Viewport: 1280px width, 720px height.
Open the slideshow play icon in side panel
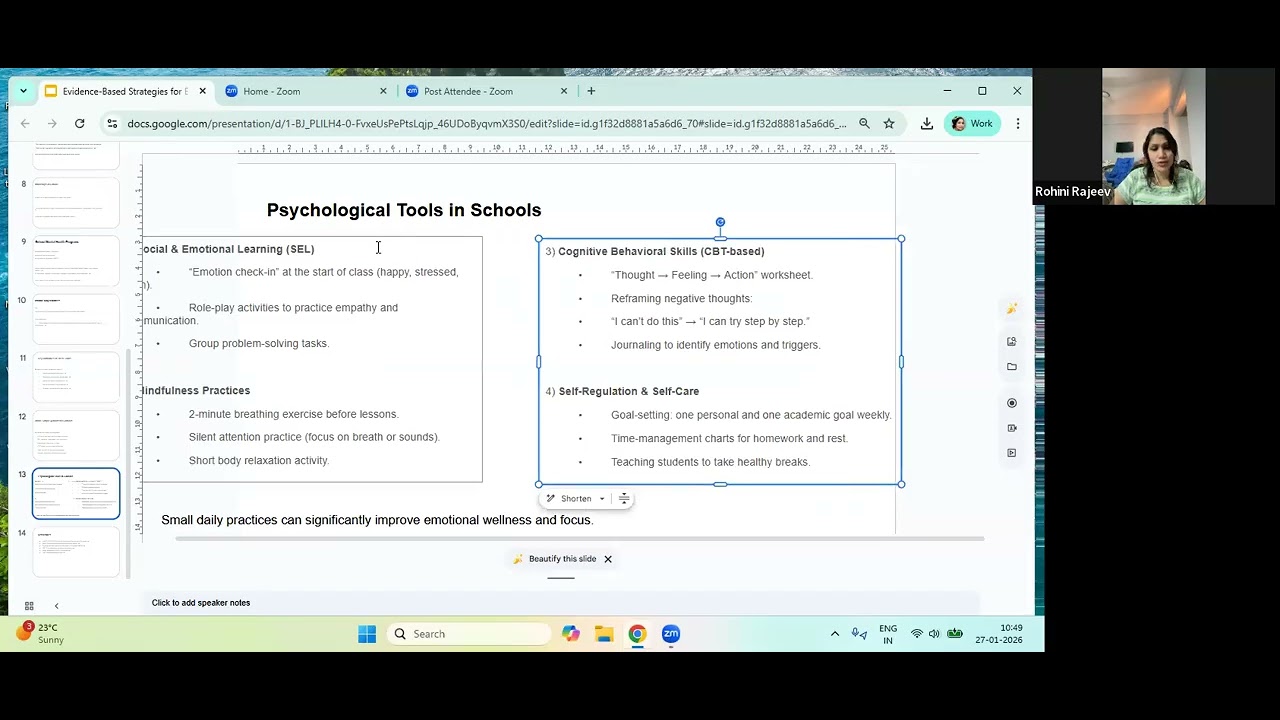(x=1012, y=453)
